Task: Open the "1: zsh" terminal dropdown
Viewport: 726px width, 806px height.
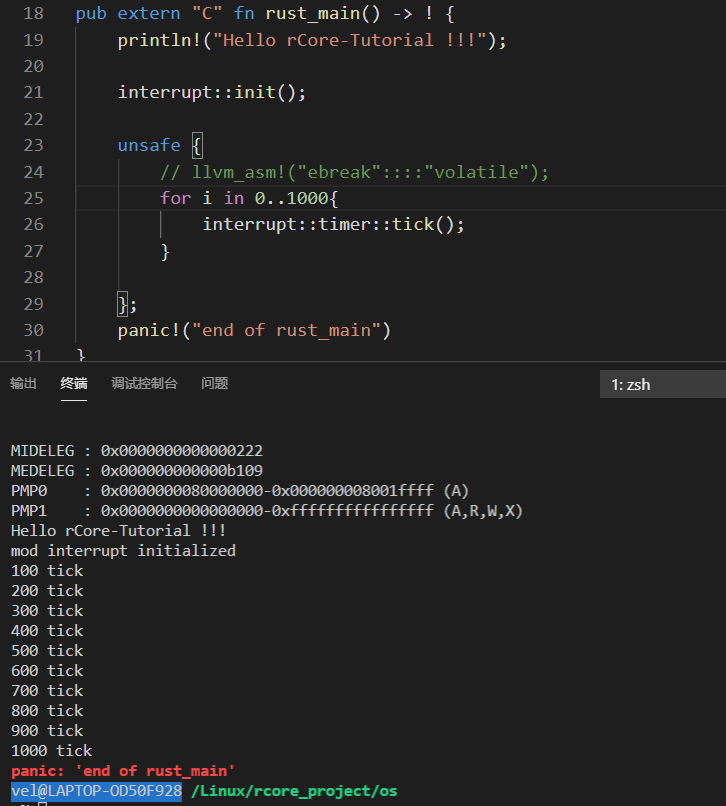Action: (662, 384)
